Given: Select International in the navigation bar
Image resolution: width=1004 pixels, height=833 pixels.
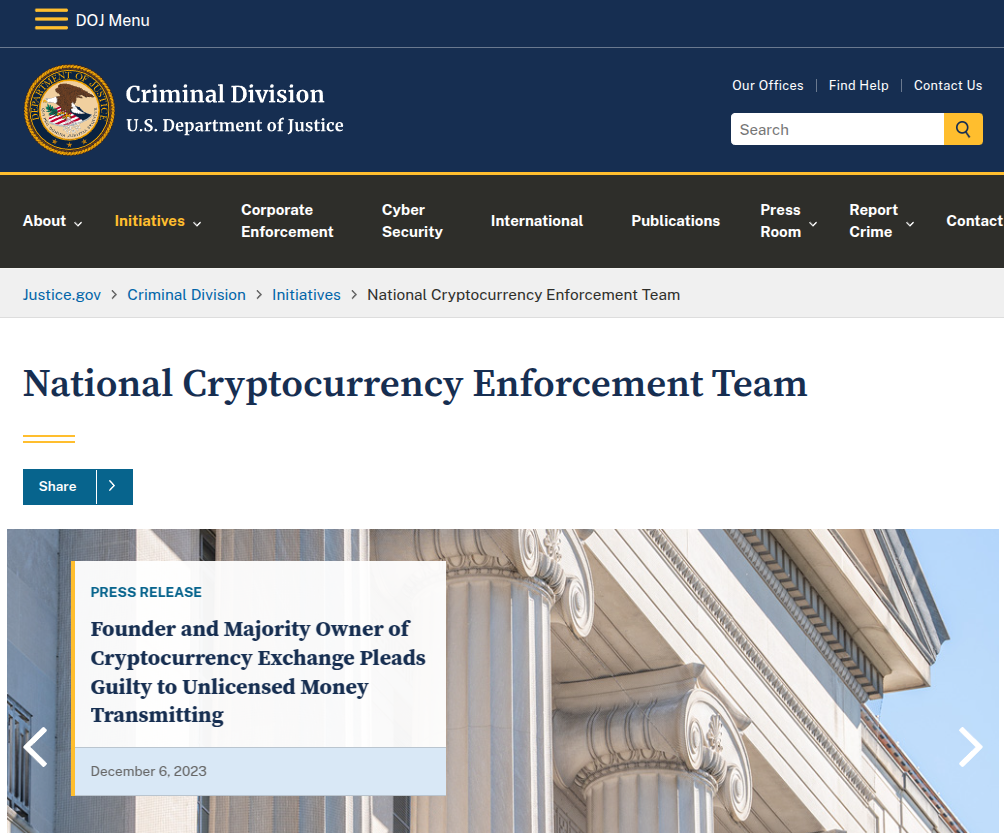Looking at the screenshot, I should click(537, 221).
